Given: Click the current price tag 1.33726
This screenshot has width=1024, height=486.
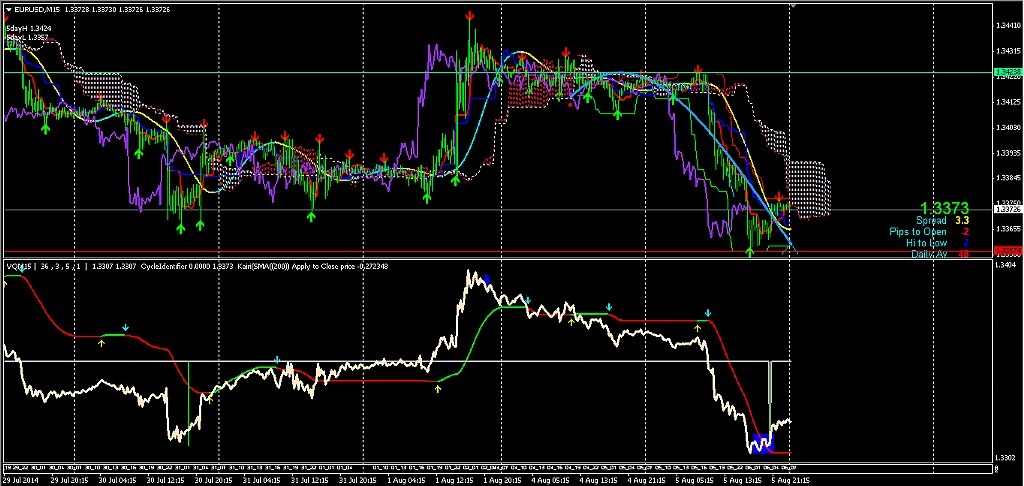Looking at the screenshot, I should pyautogui.click(x=1006, y=209).
